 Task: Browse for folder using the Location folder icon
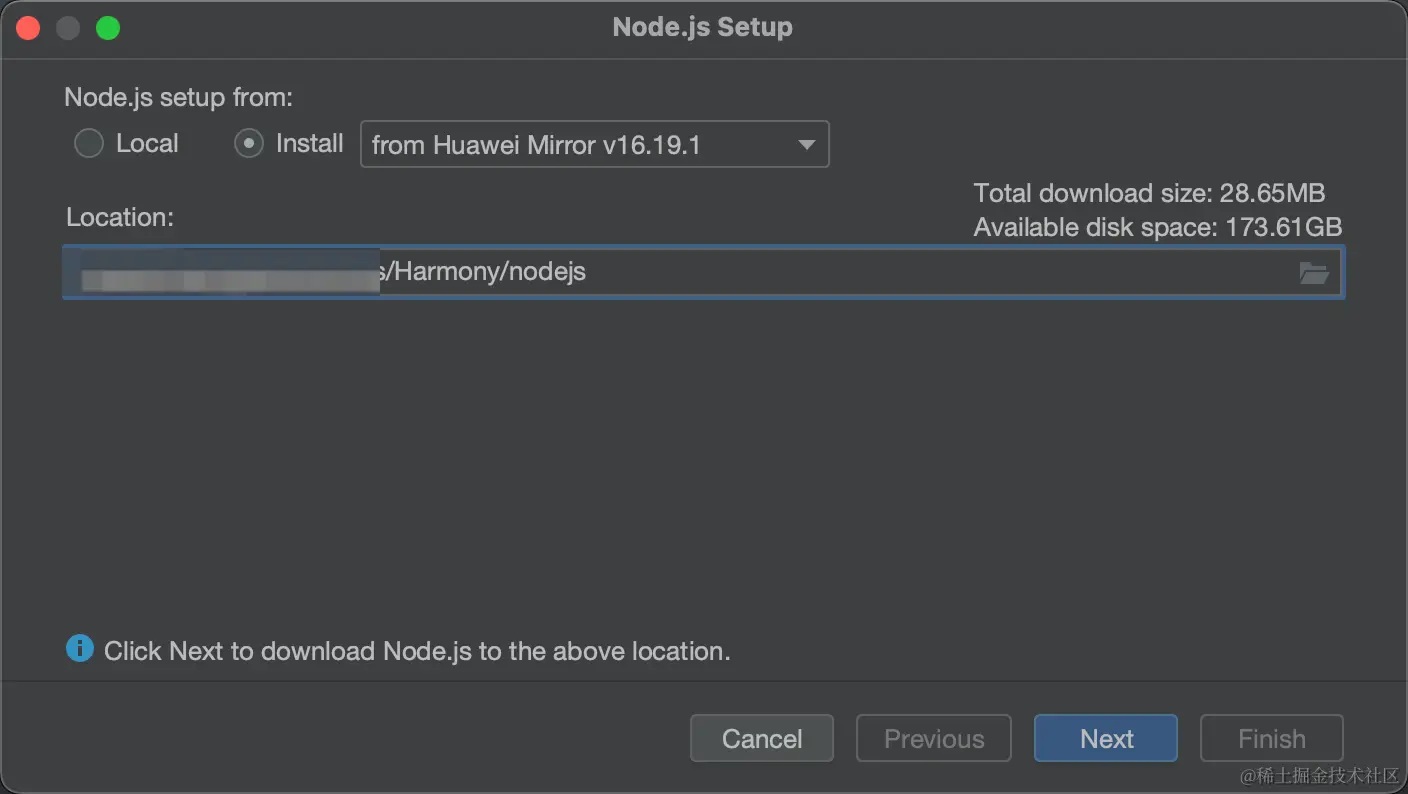tap(1313, 273)
